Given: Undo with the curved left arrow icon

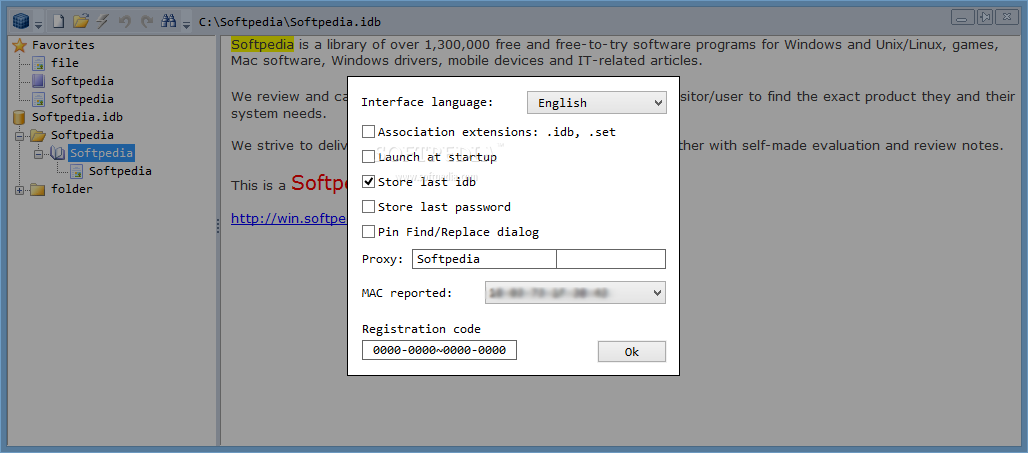Looking at the screenshot, I should pos(125,22).
